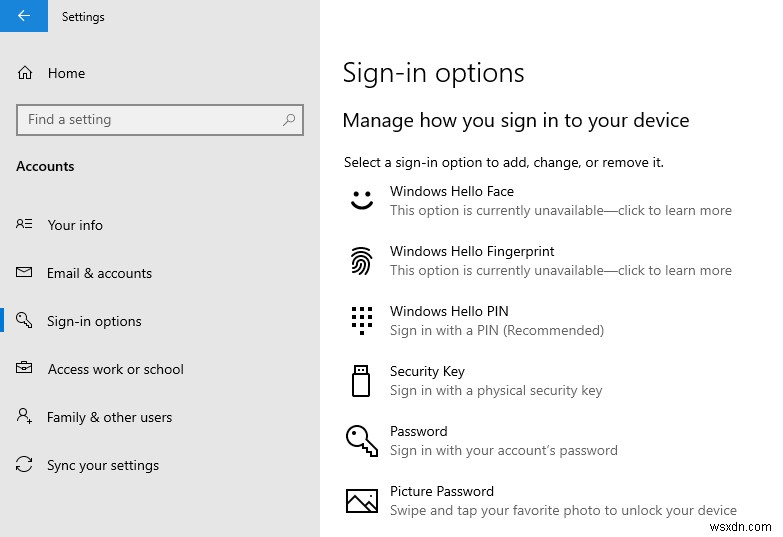Go to Email & accounts
783x537 pixels.
[160, 273]
